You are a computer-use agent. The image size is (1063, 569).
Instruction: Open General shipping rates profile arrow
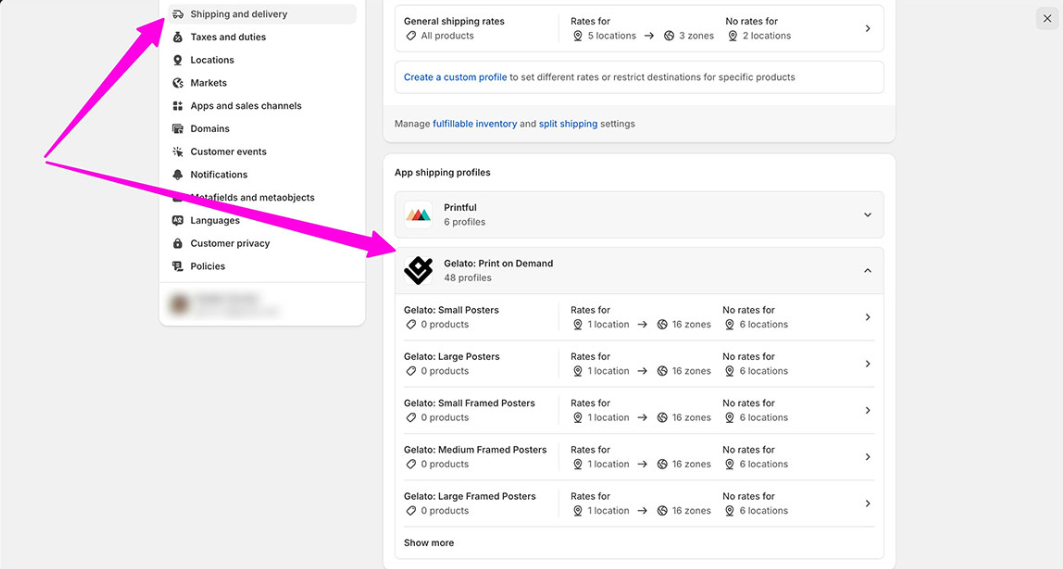(867, 29)
